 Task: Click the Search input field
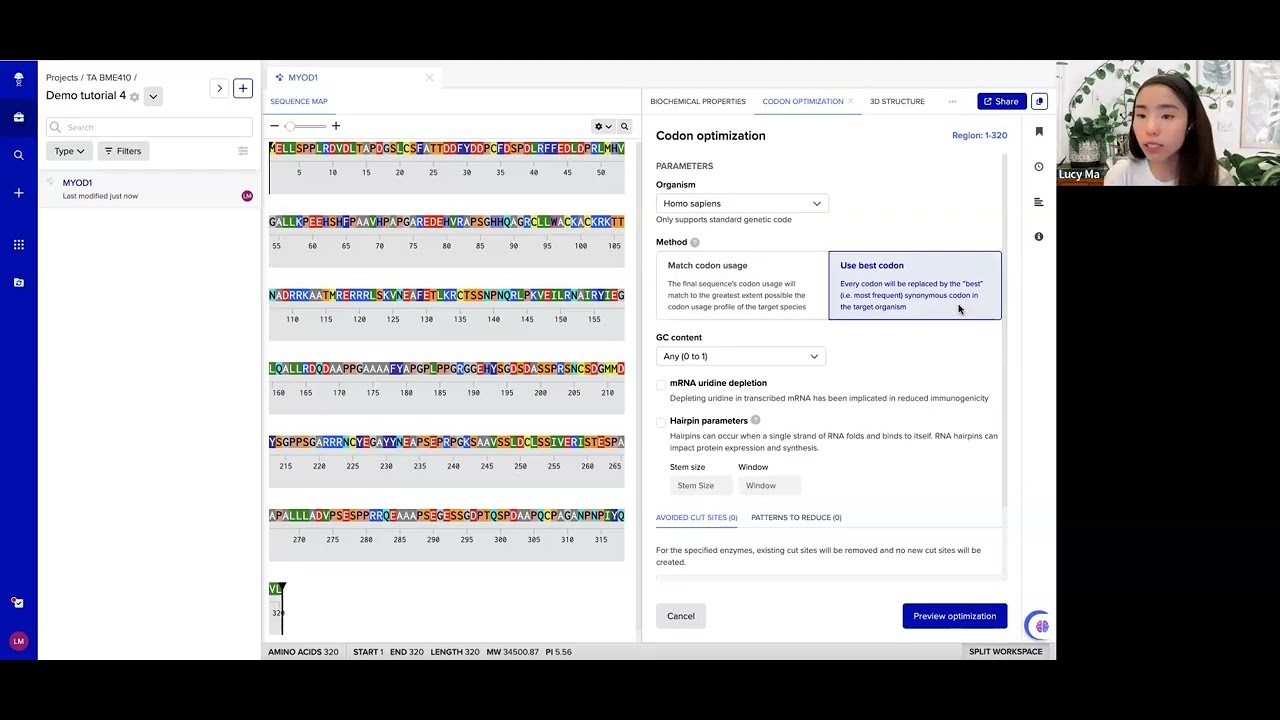(150, 127)
